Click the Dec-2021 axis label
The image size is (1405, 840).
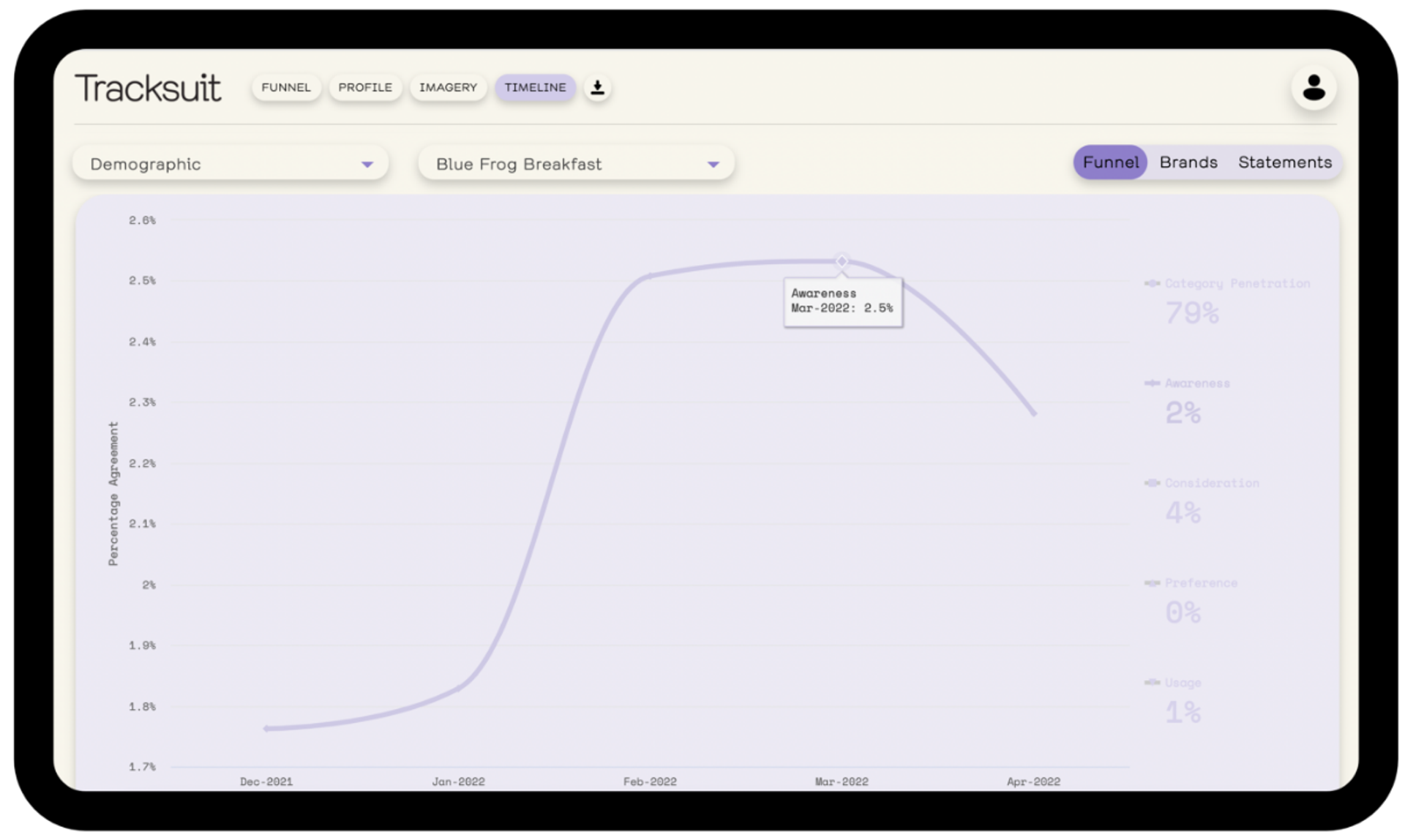[266, 781]
